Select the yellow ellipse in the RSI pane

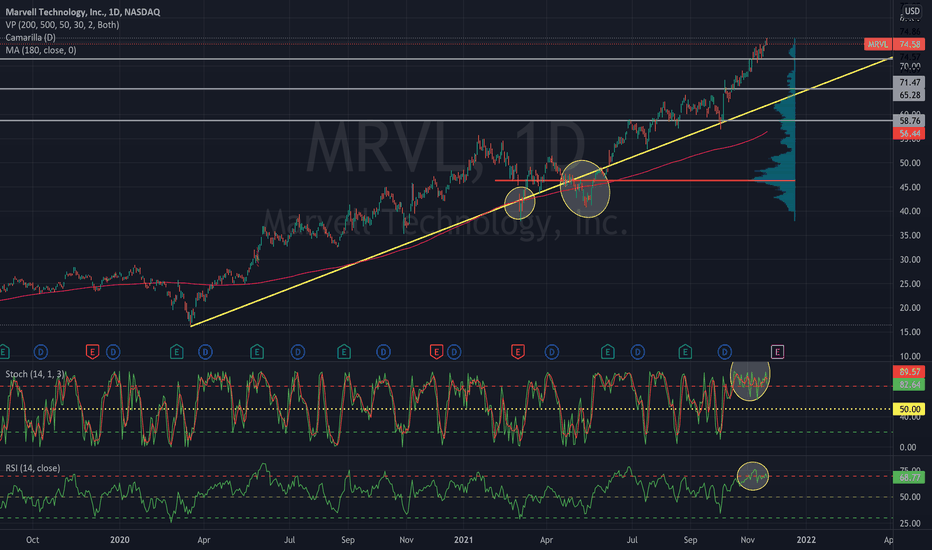(752, 476)
